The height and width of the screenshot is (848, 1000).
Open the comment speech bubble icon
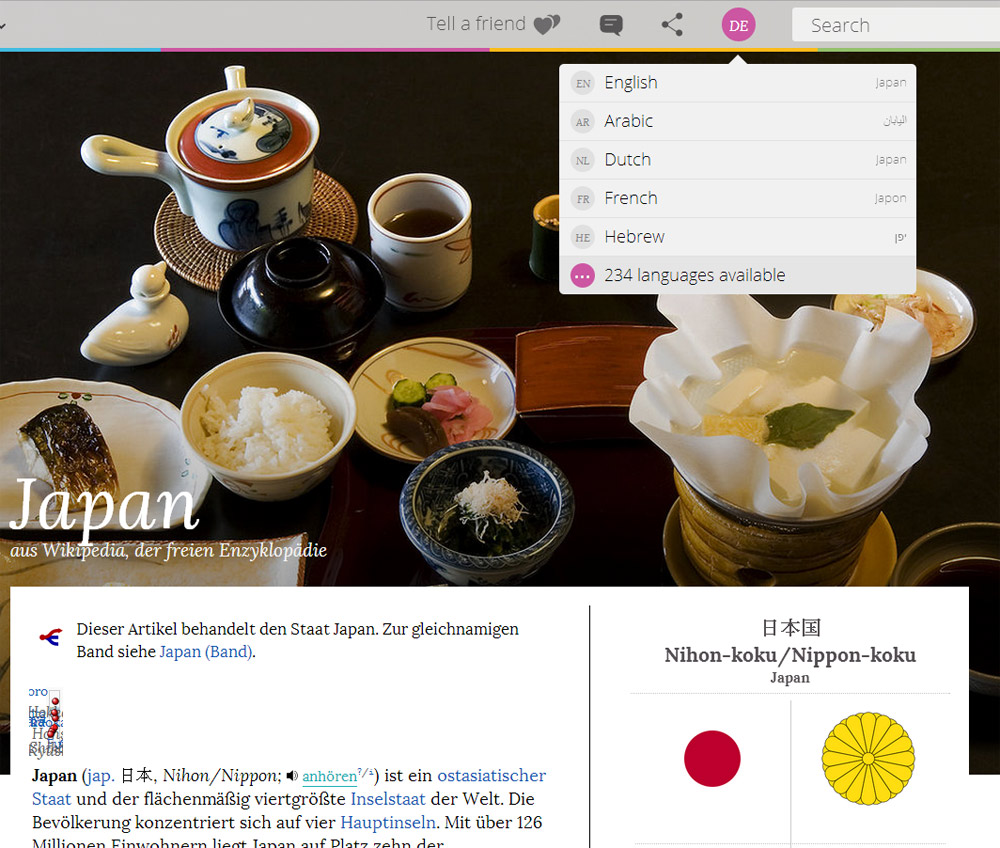point(611,25)
